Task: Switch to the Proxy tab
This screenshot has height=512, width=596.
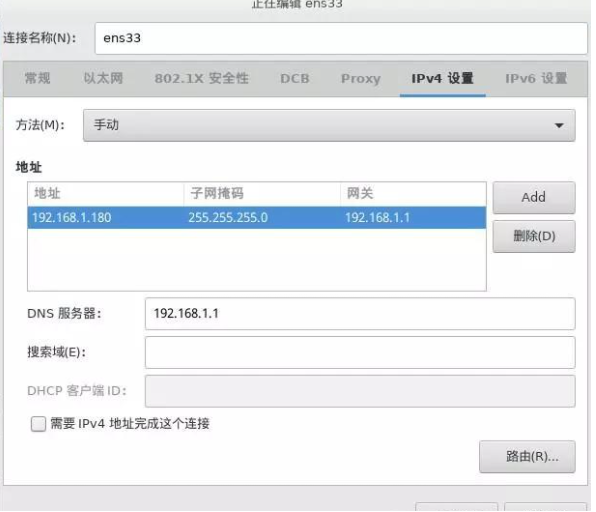Action: pyautogui.click(x=360, y=78)
